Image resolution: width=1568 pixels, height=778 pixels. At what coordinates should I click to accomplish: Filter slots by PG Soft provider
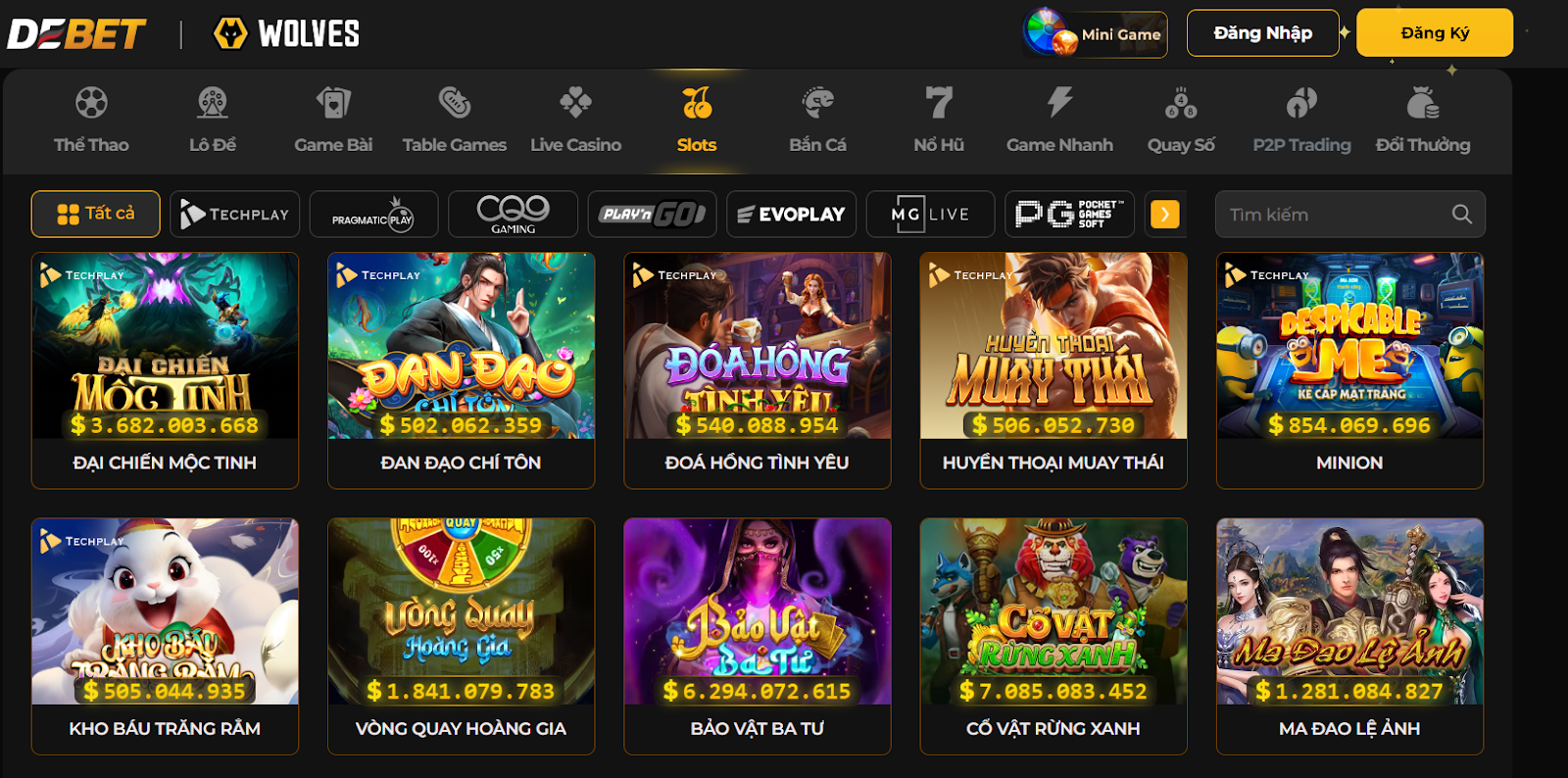coord(1069,214)
